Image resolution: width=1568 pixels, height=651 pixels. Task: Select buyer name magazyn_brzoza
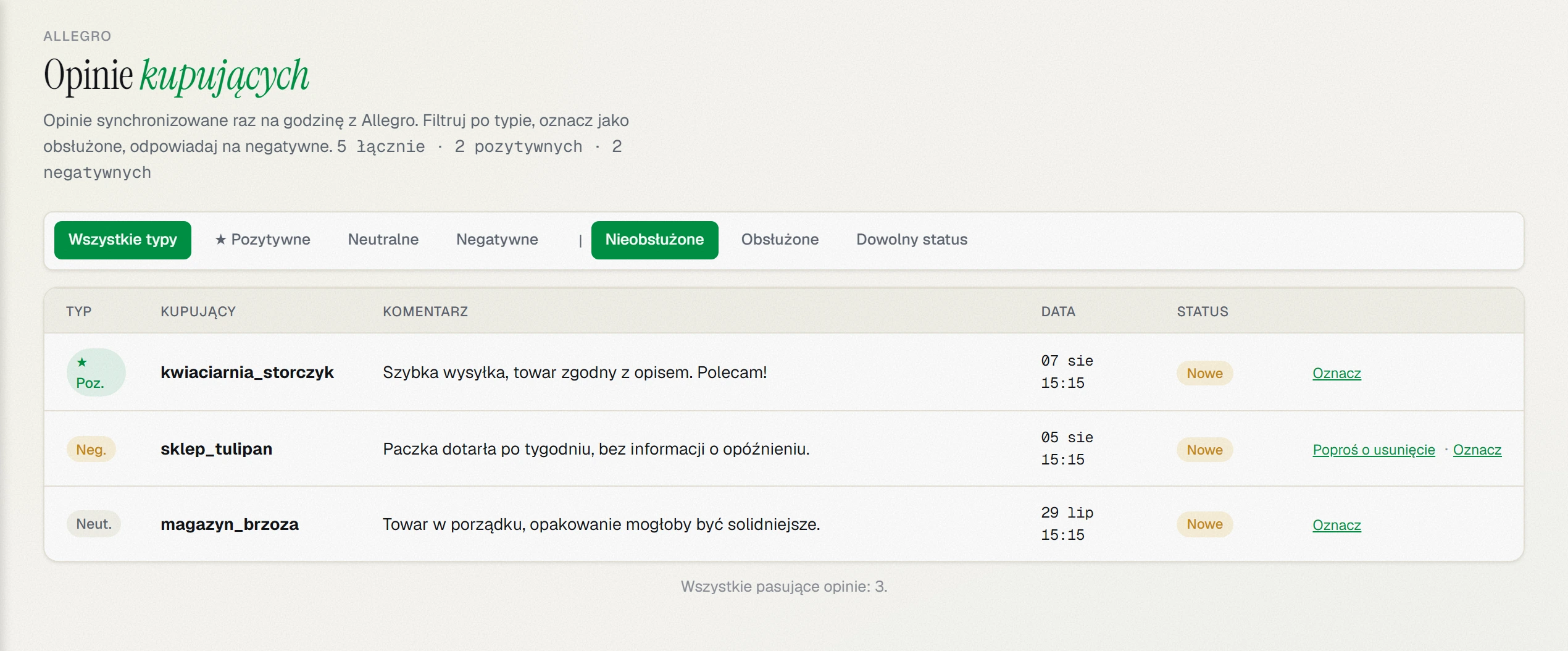[x=230, y=524]
